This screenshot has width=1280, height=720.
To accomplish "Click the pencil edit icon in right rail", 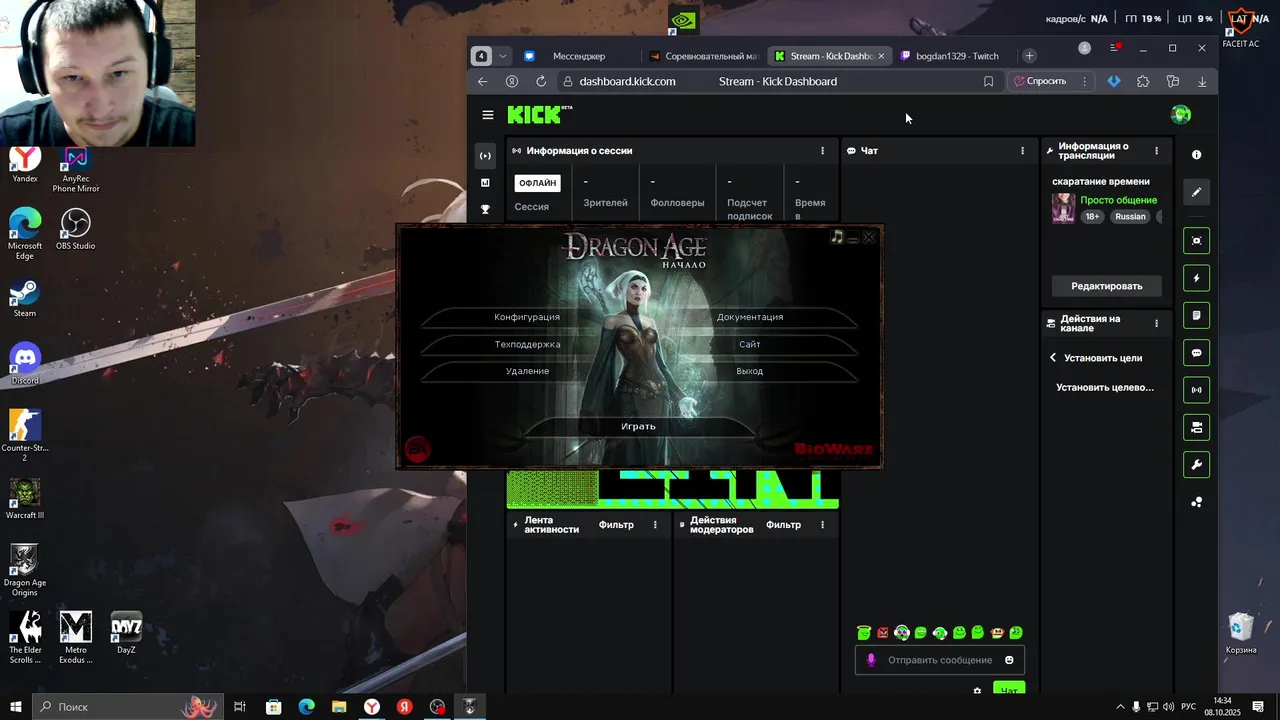I will (1197, 192).
